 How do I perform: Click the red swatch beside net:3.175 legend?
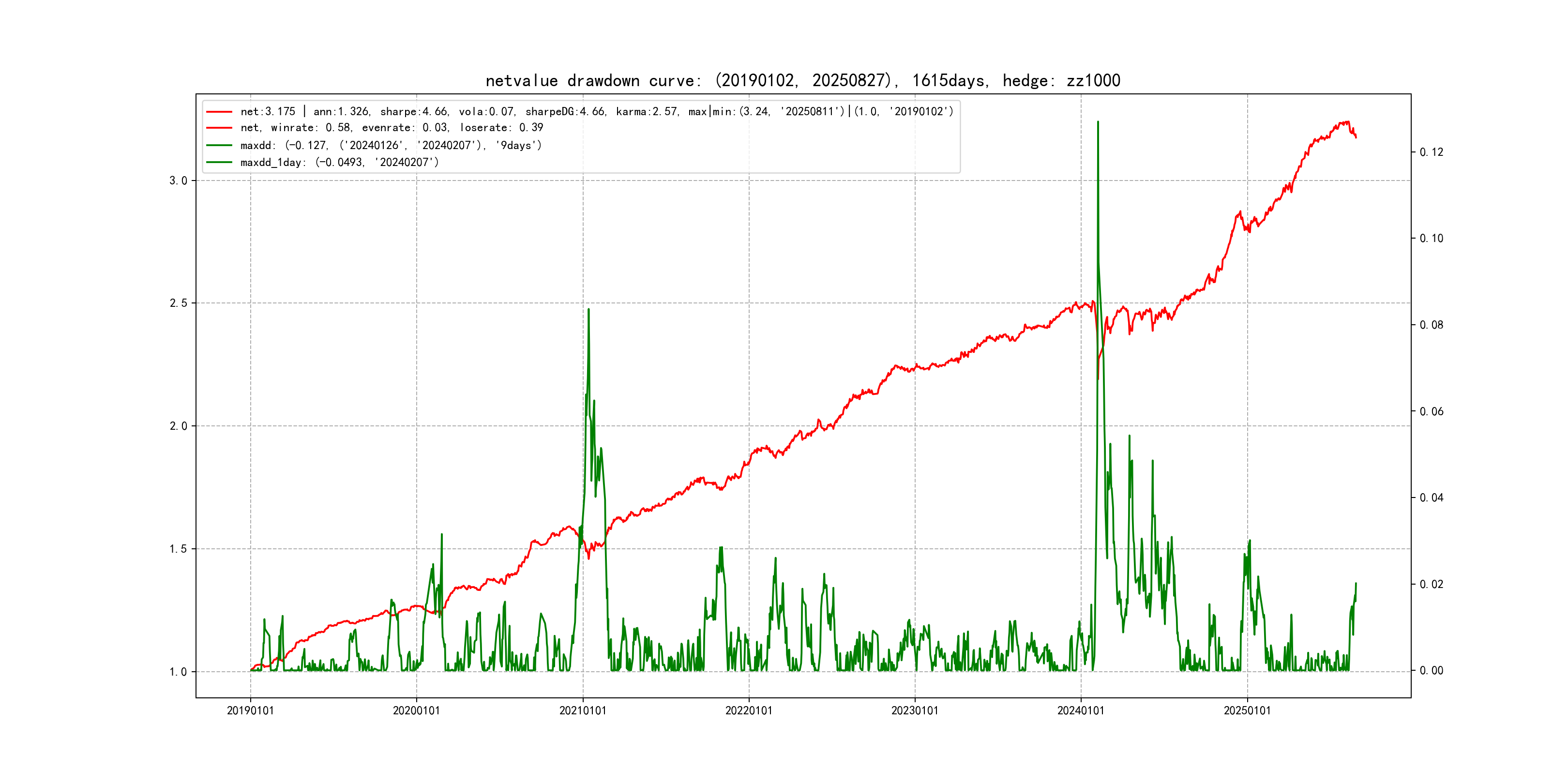pos(219,112)
